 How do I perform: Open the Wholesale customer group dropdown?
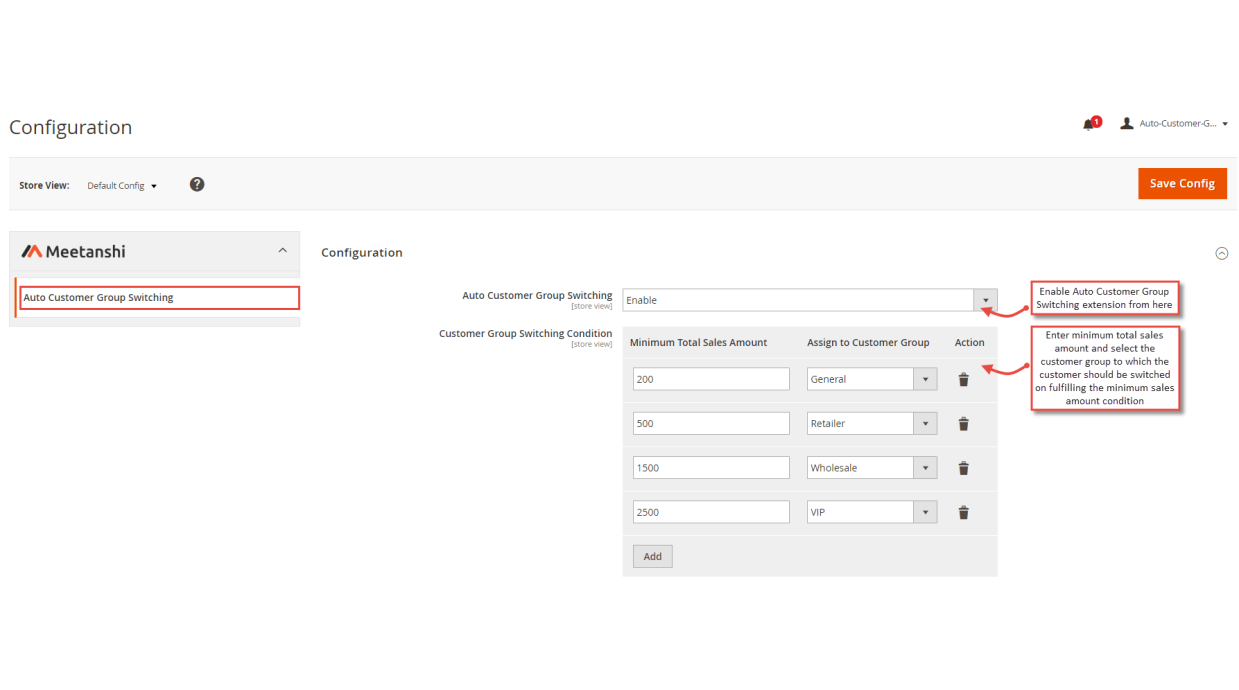(872, 467)
